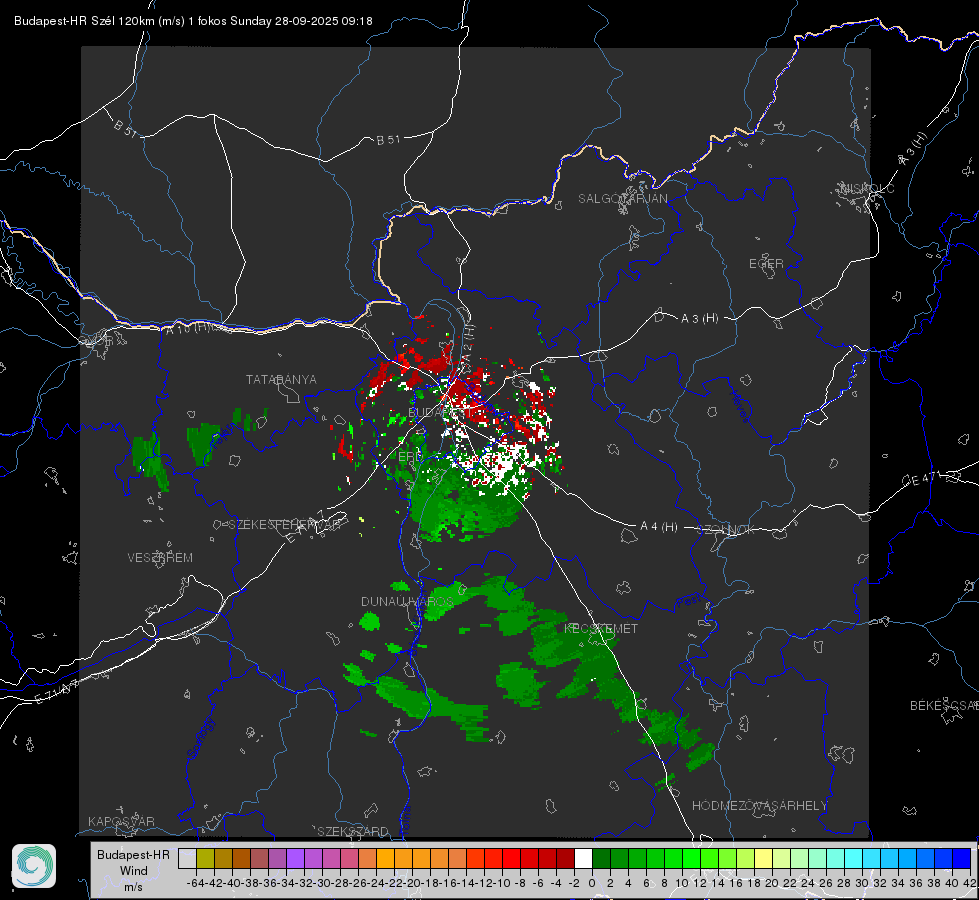Click the VESZPRÉM city label
The image size is (979, 900).
click(x=160, y=557)
